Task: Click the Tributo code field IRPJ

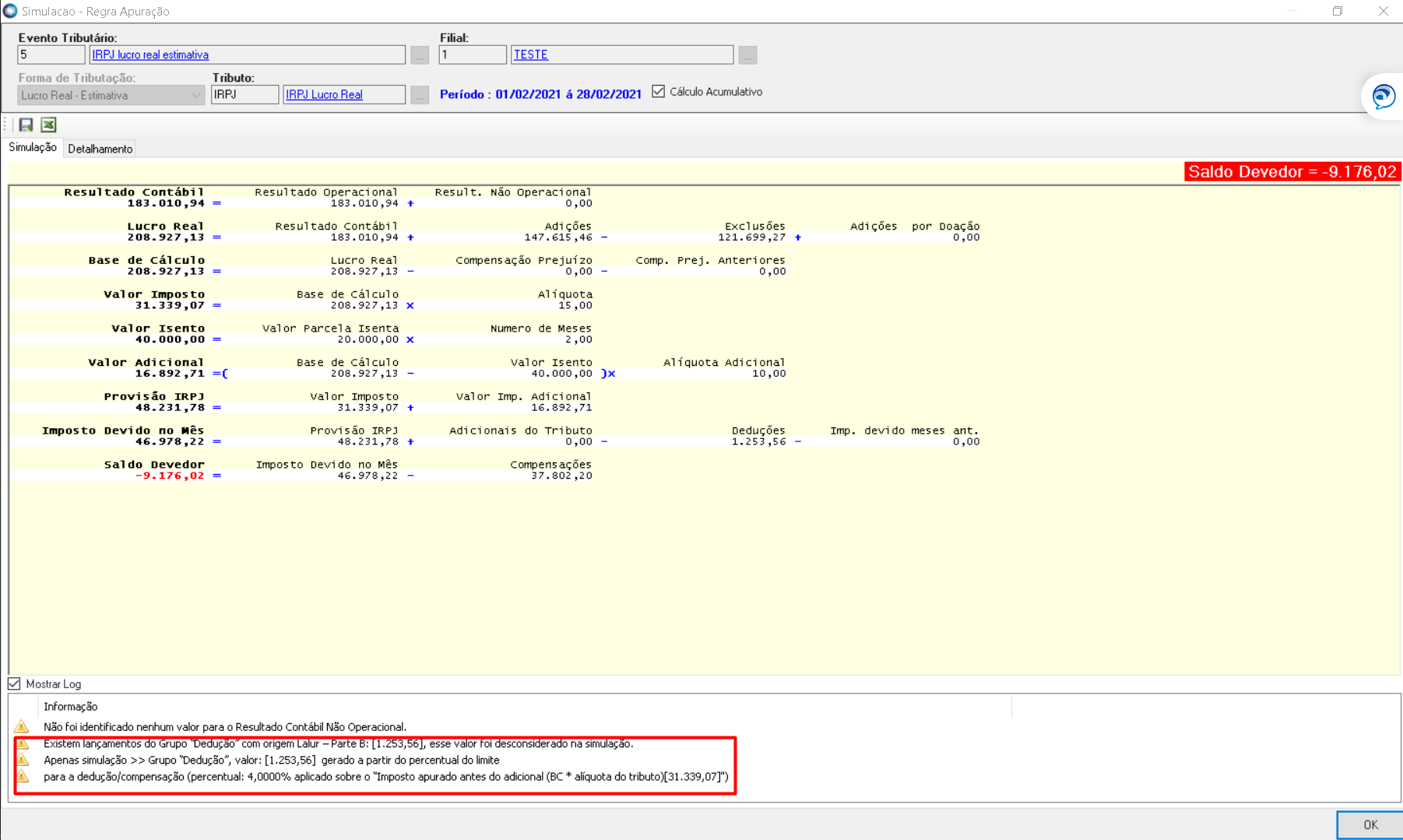Action: point(244,94)
